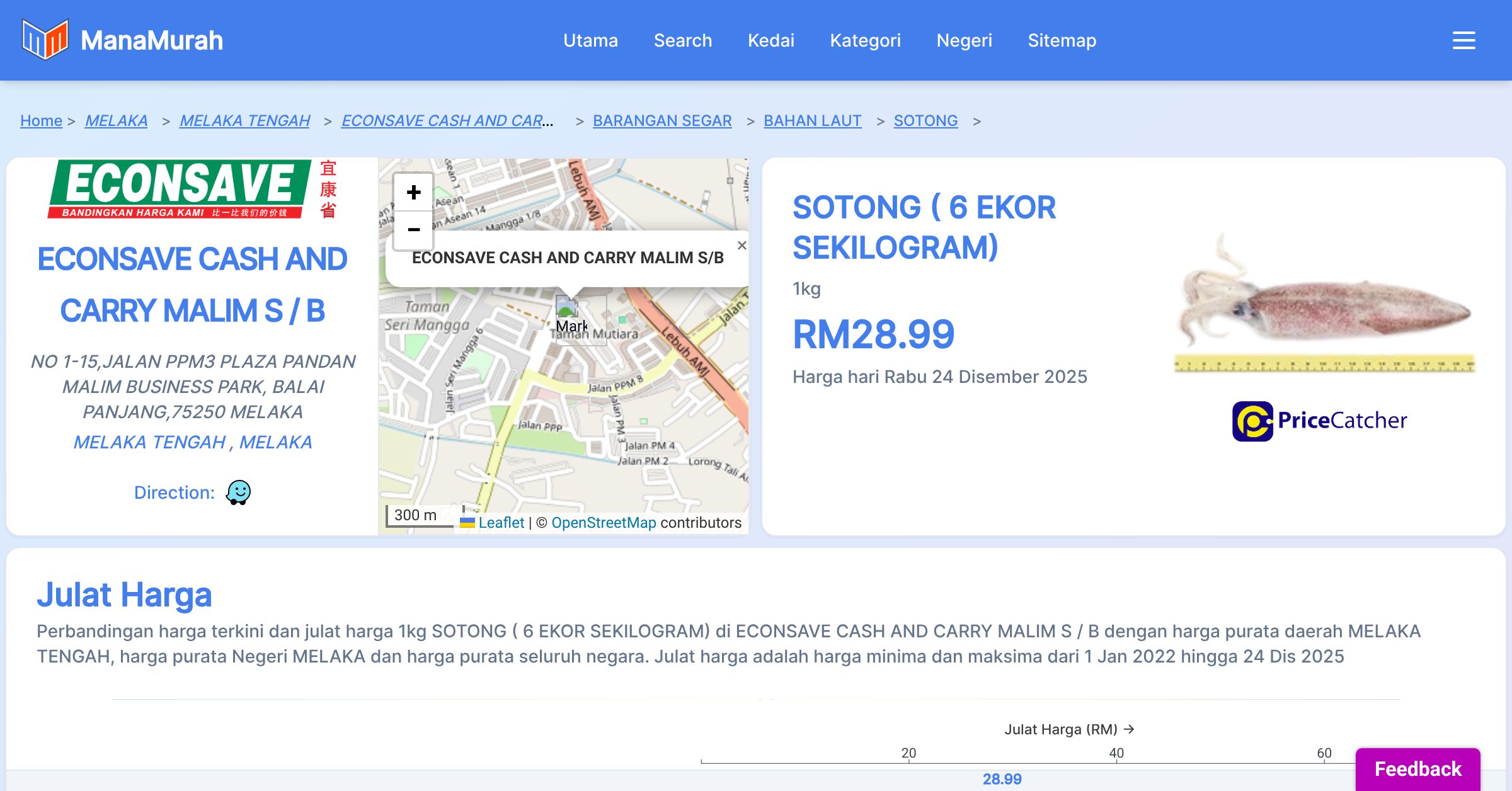Open the hamburger menu icon

coord(1463,40)
